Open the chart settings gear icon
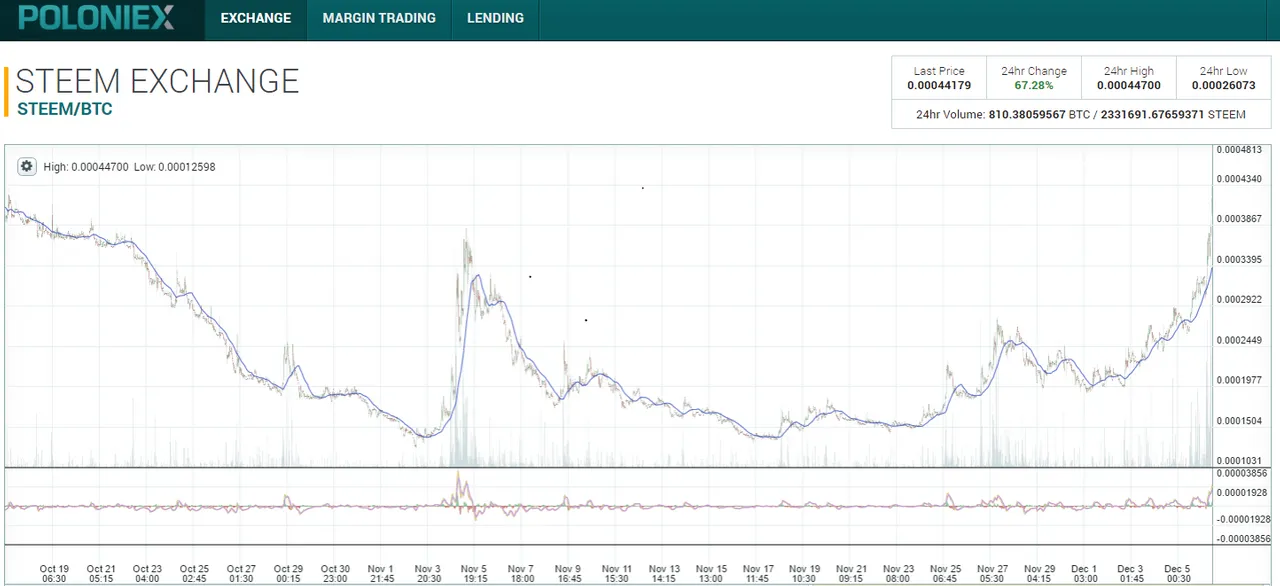Viewport: 1280px width, 586px height. [27, 166]
